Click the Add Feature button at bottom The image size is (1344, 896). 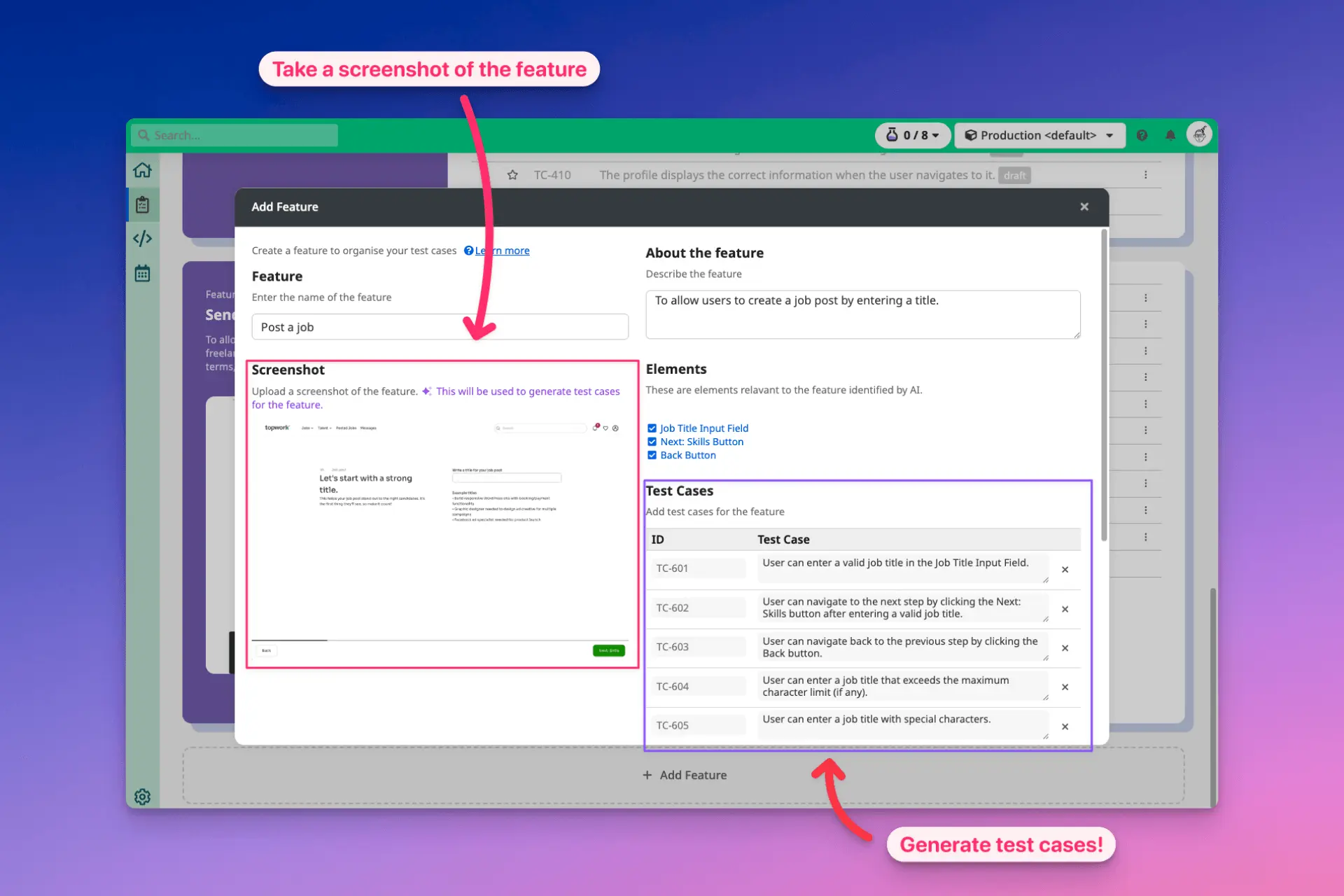tap(685, 775)
